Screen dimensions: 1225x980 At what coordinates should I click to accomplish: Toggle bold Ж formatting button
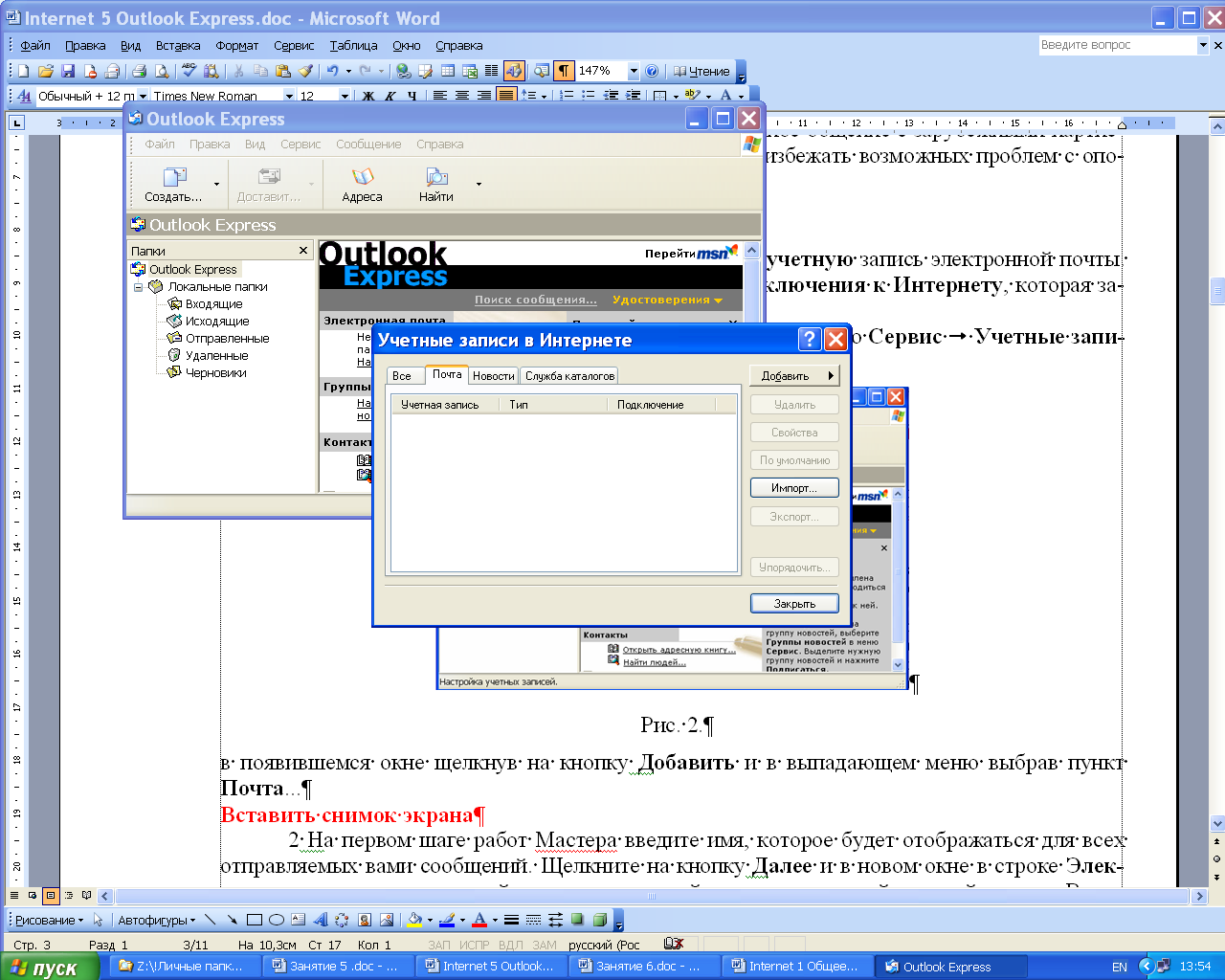point(368,96)
